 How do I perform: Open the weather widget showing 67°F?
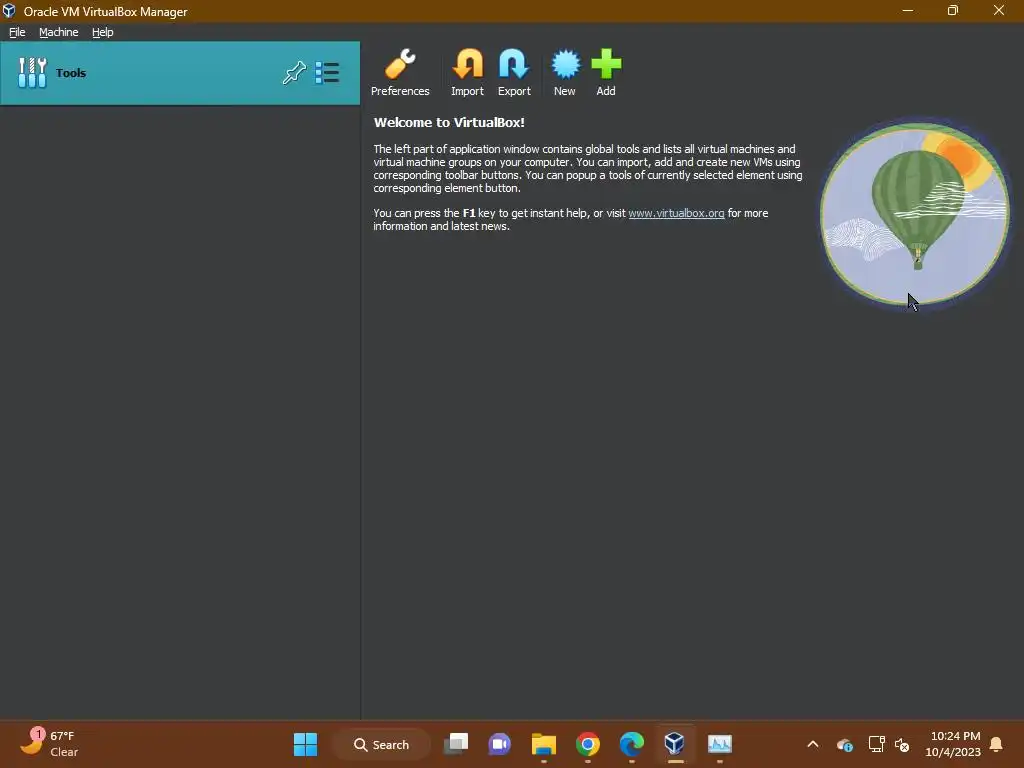[50, 744]
